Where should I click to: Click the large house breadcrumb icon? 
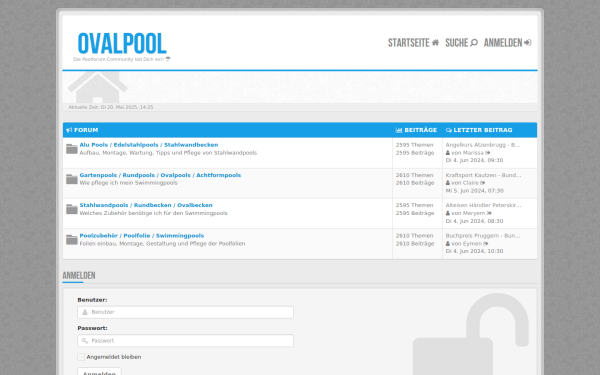98,87
